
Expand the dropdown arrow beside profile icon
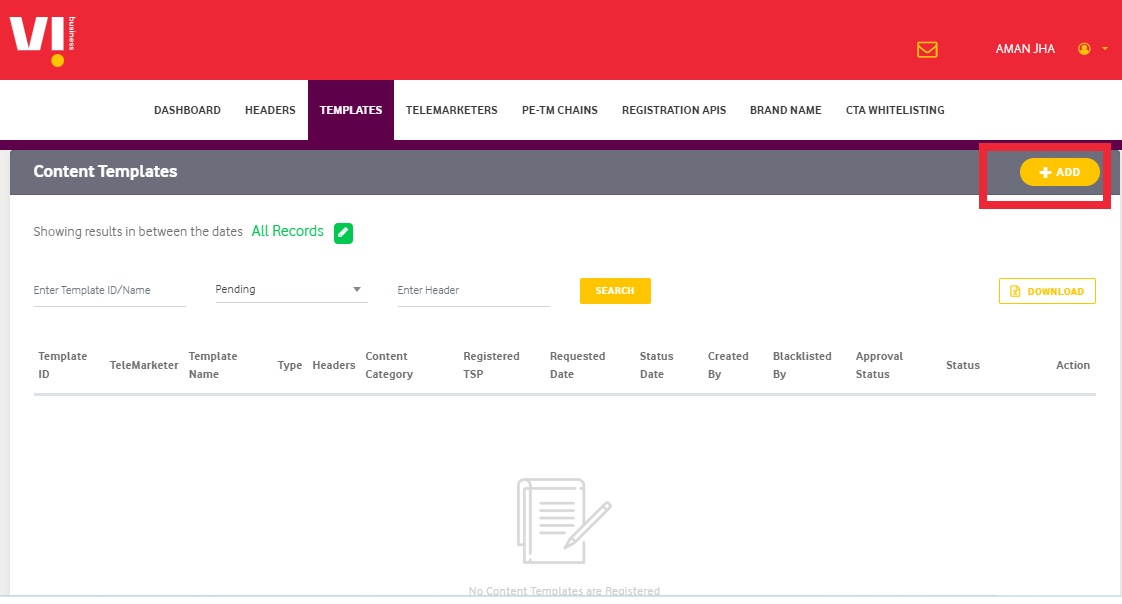point(1106,48)
